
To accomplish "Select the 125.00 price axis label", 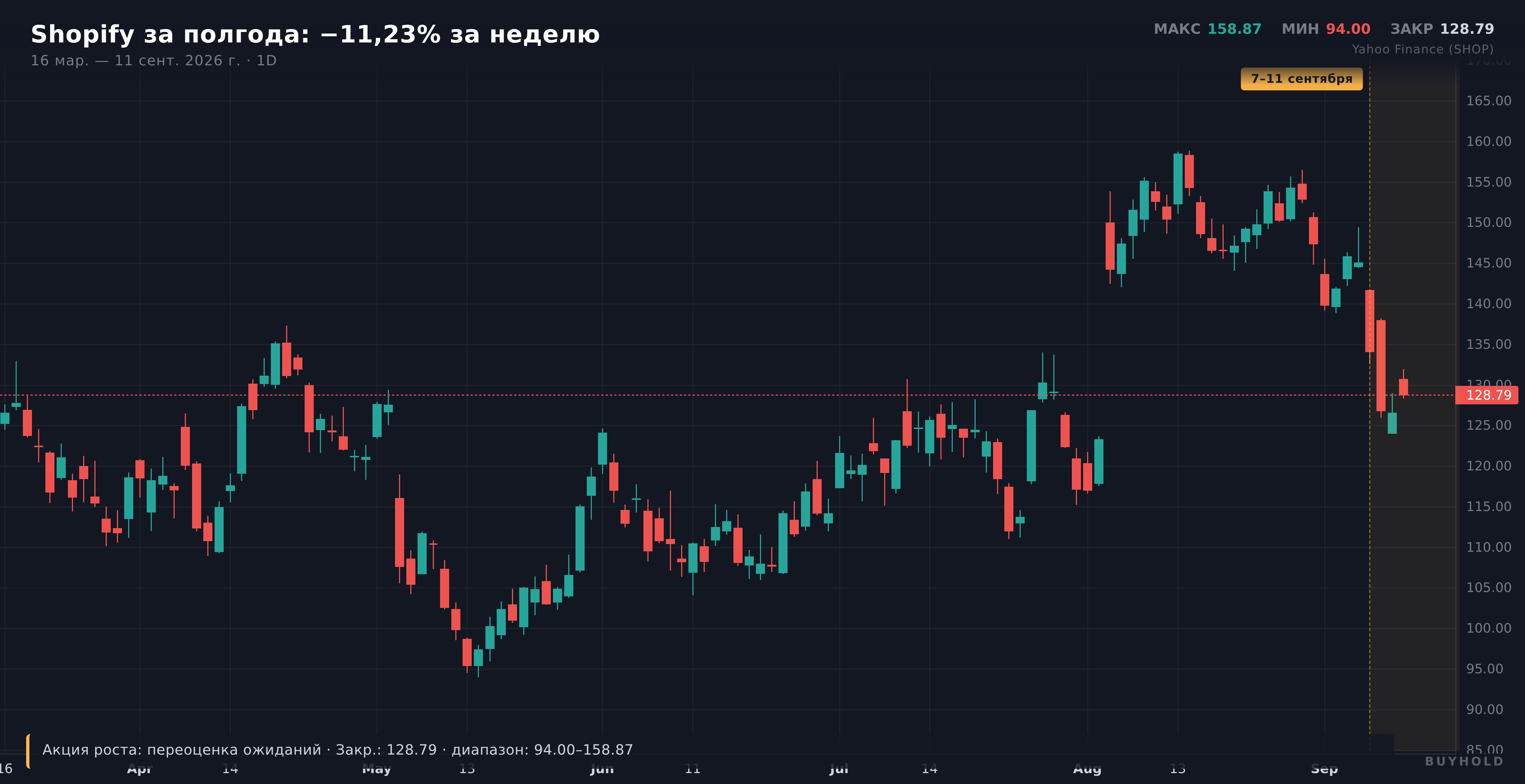I will click(1488, 425).
